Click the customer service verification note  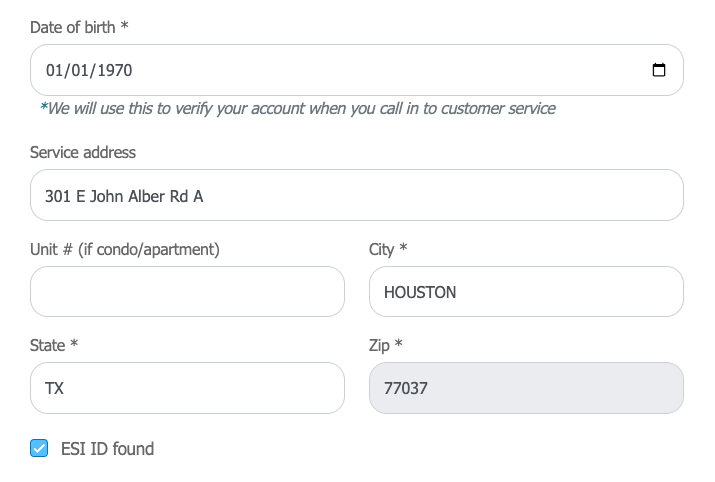click(x=297, y=109)
